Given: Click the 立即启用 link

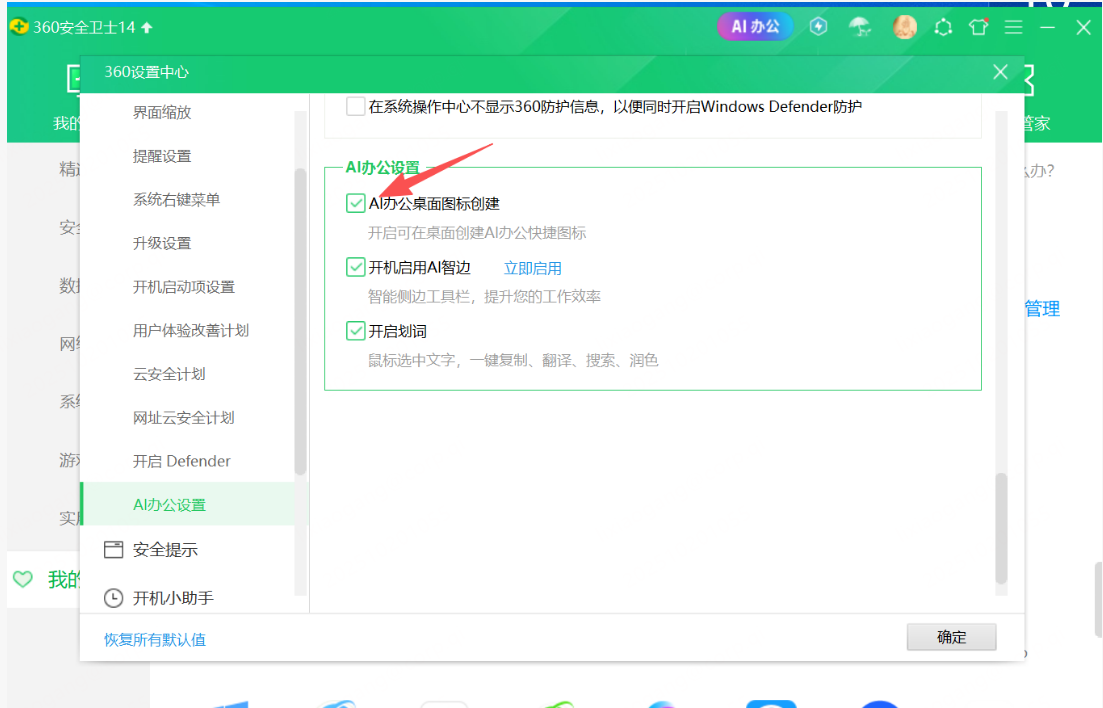Looking at the screenshot, I should click(x=533, y=268).
